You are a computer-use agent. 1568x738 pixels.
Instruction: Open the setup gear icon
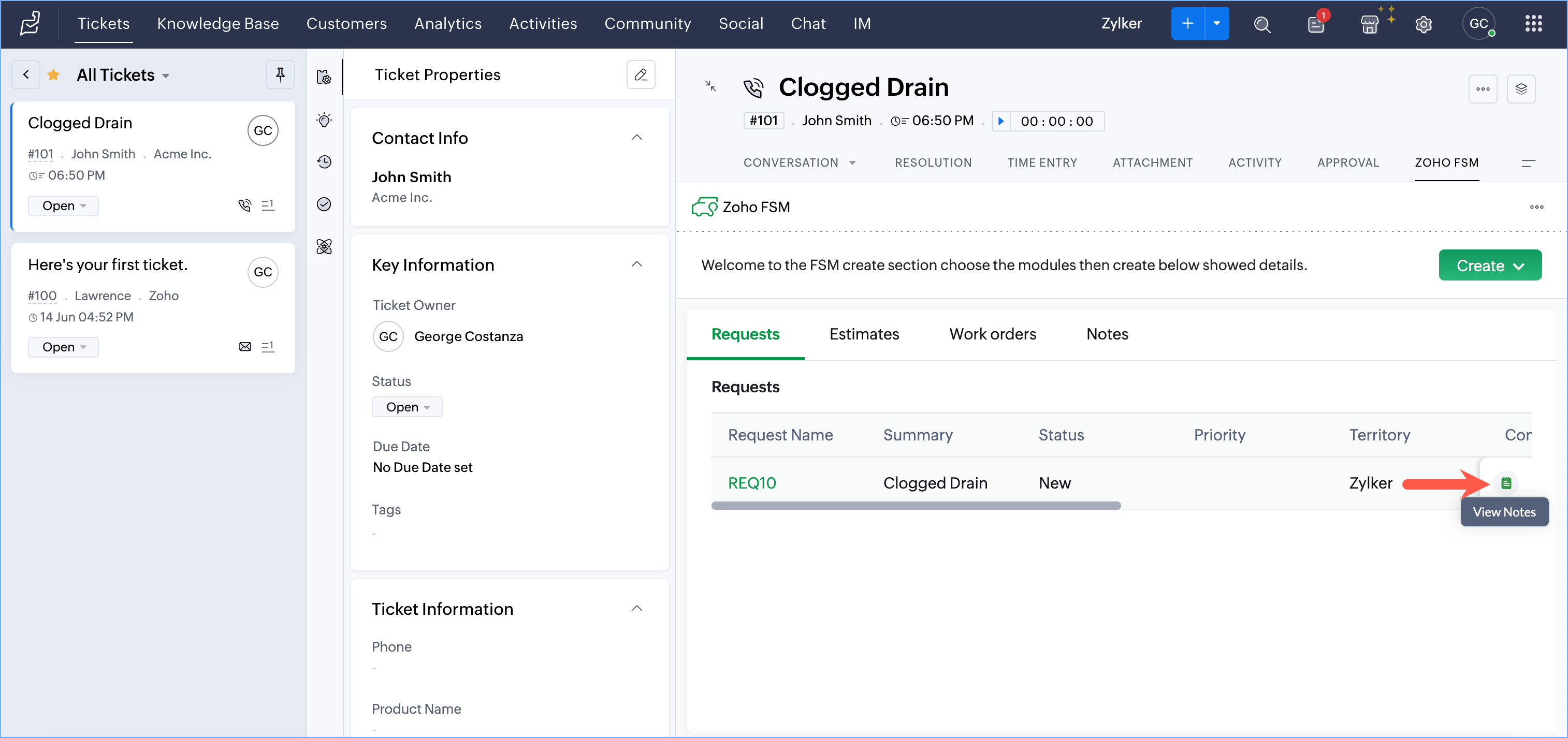pyautogui.click(x=1422, y=24)
